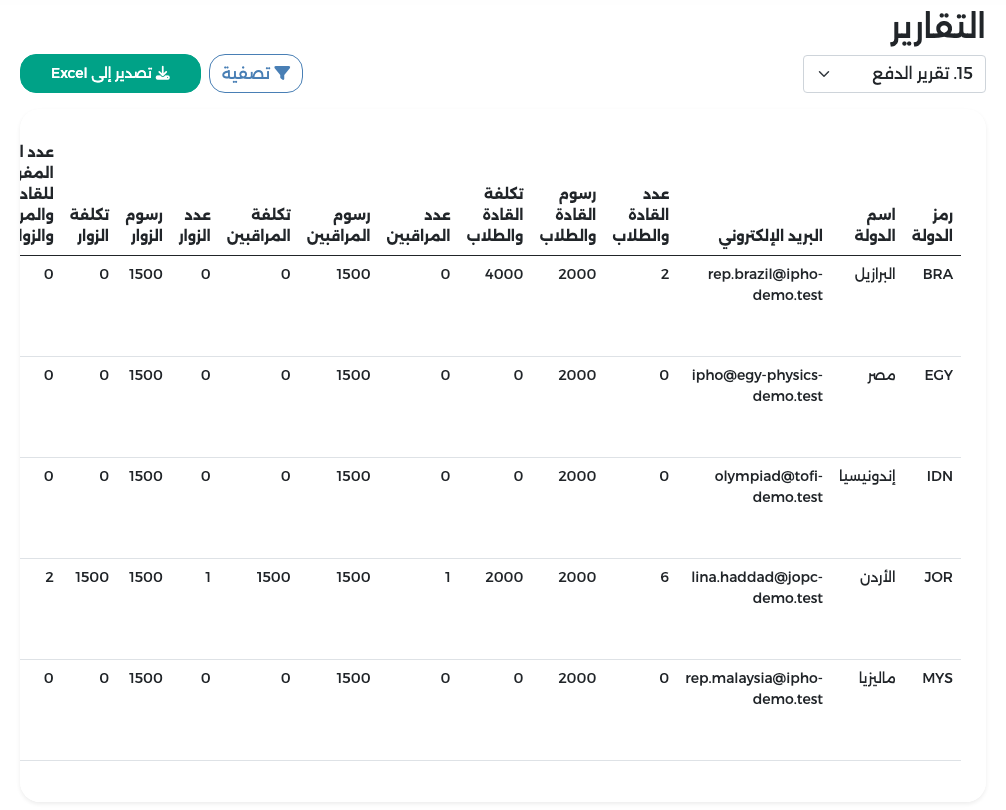The width and height of the screenshot is (1006, 810).
Task: Click the leaders count 2 in BRA row
Action: pyautogui.click(x=665, y=274)
